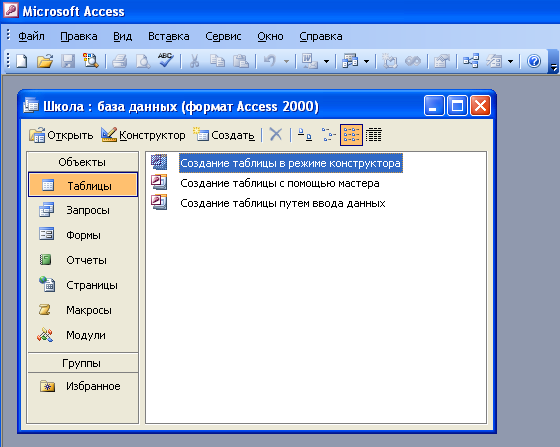Select Создание таблицы с помощью мастера
The image size is (560, 447).
pyautogui.click(x=280, y=183)
